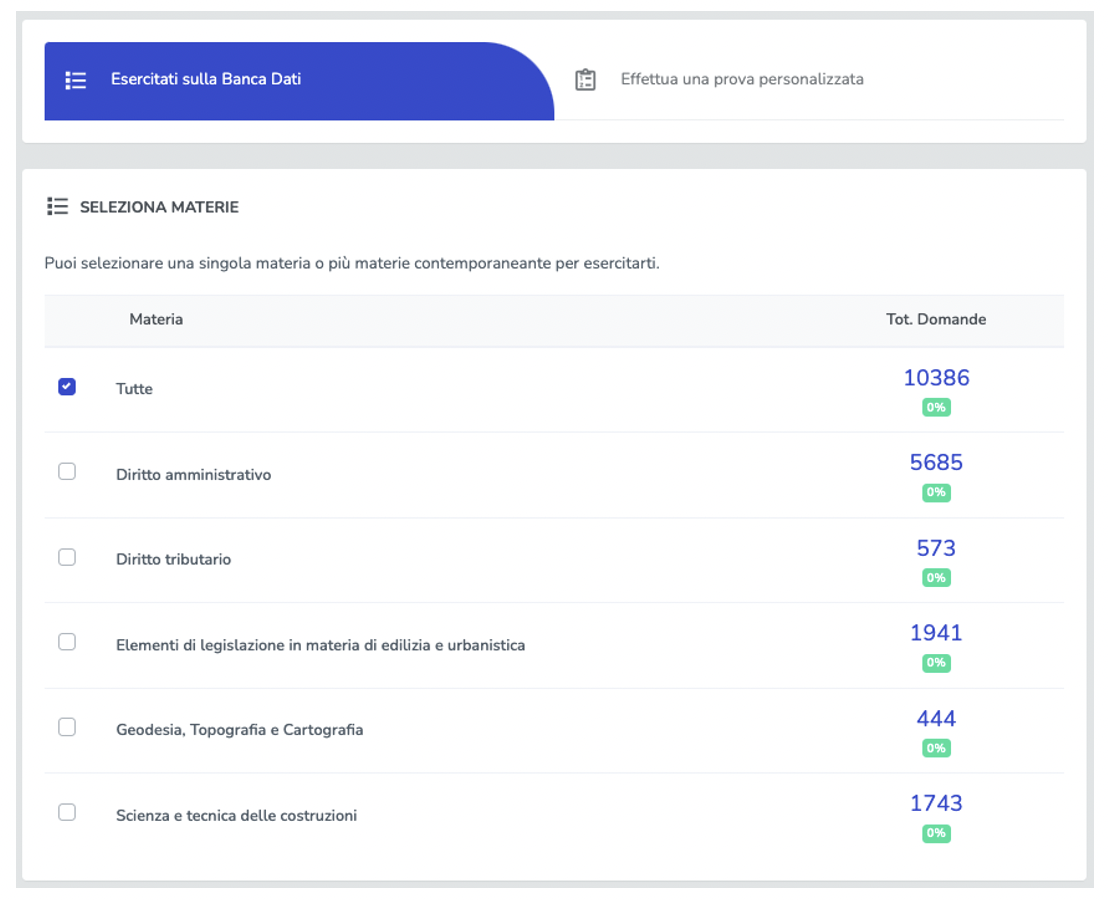Enable the Diritto tributario checkbox
Viewport: 1108px width, 900px height.
click(x=67, y=557)
